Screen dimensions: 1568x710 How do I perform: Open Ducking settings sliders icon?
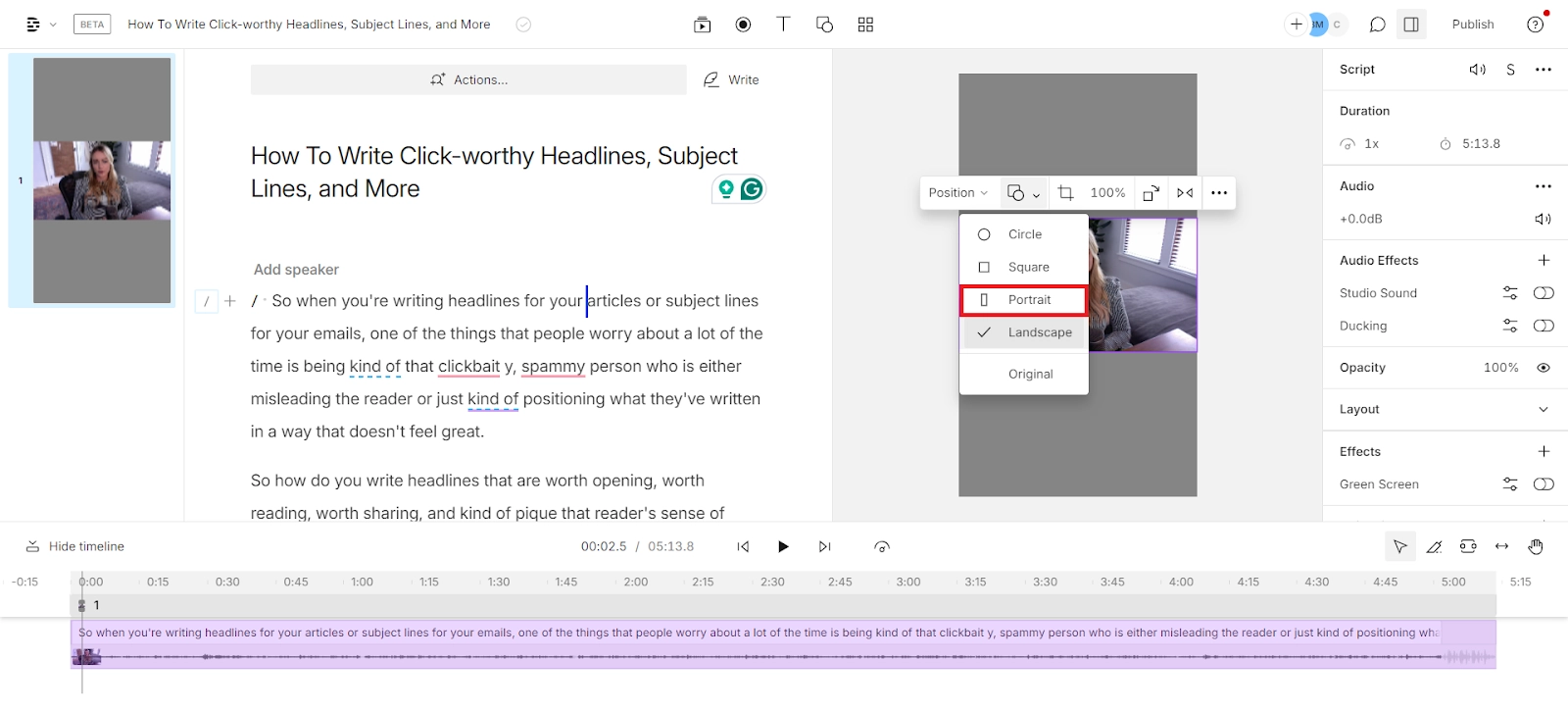pyautogui.click(x=1510, y=326)
